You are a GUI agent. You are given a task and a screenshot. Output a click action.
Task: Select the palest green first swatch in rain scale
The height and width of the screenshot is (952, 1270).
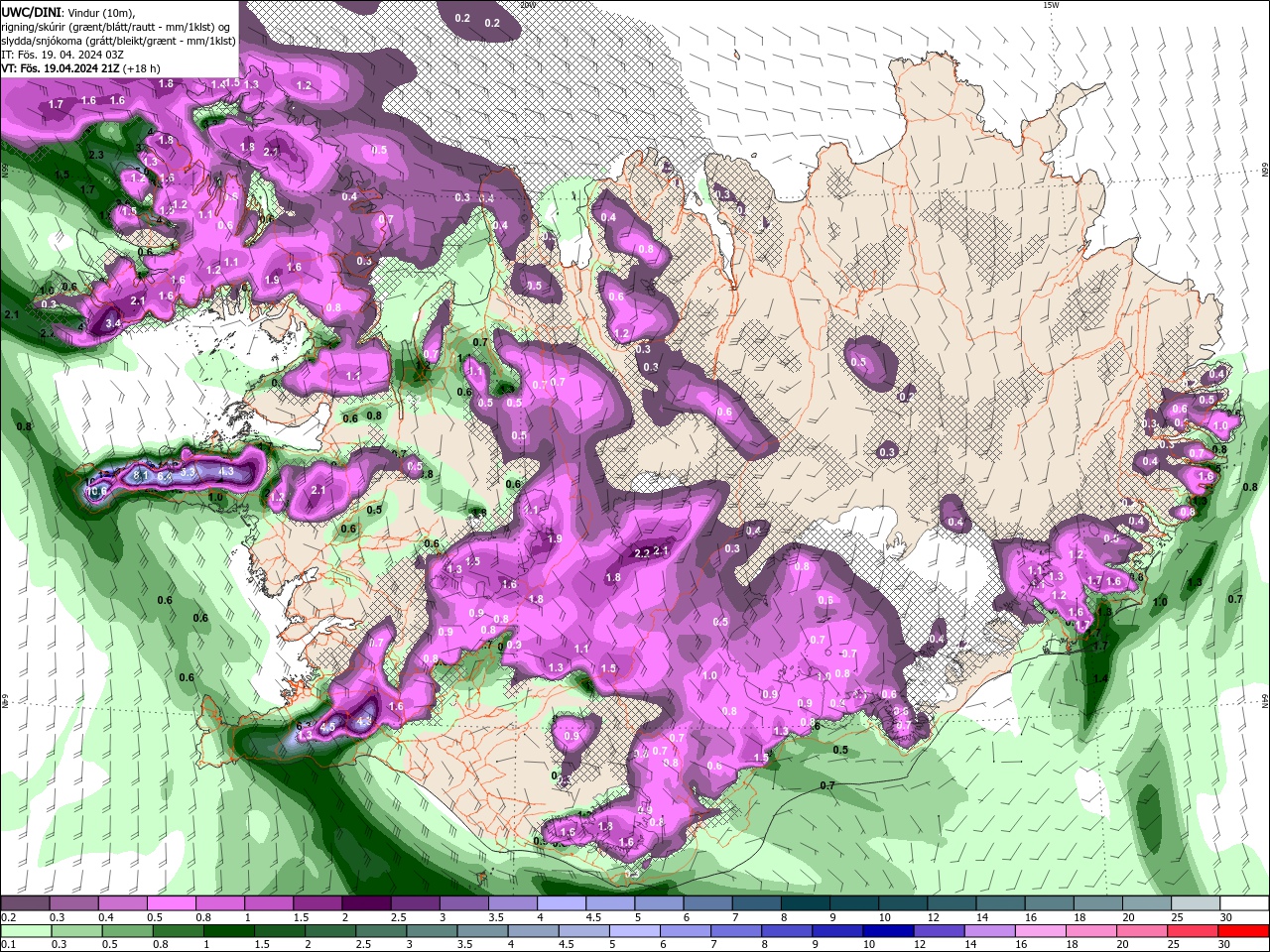[25, 931]
